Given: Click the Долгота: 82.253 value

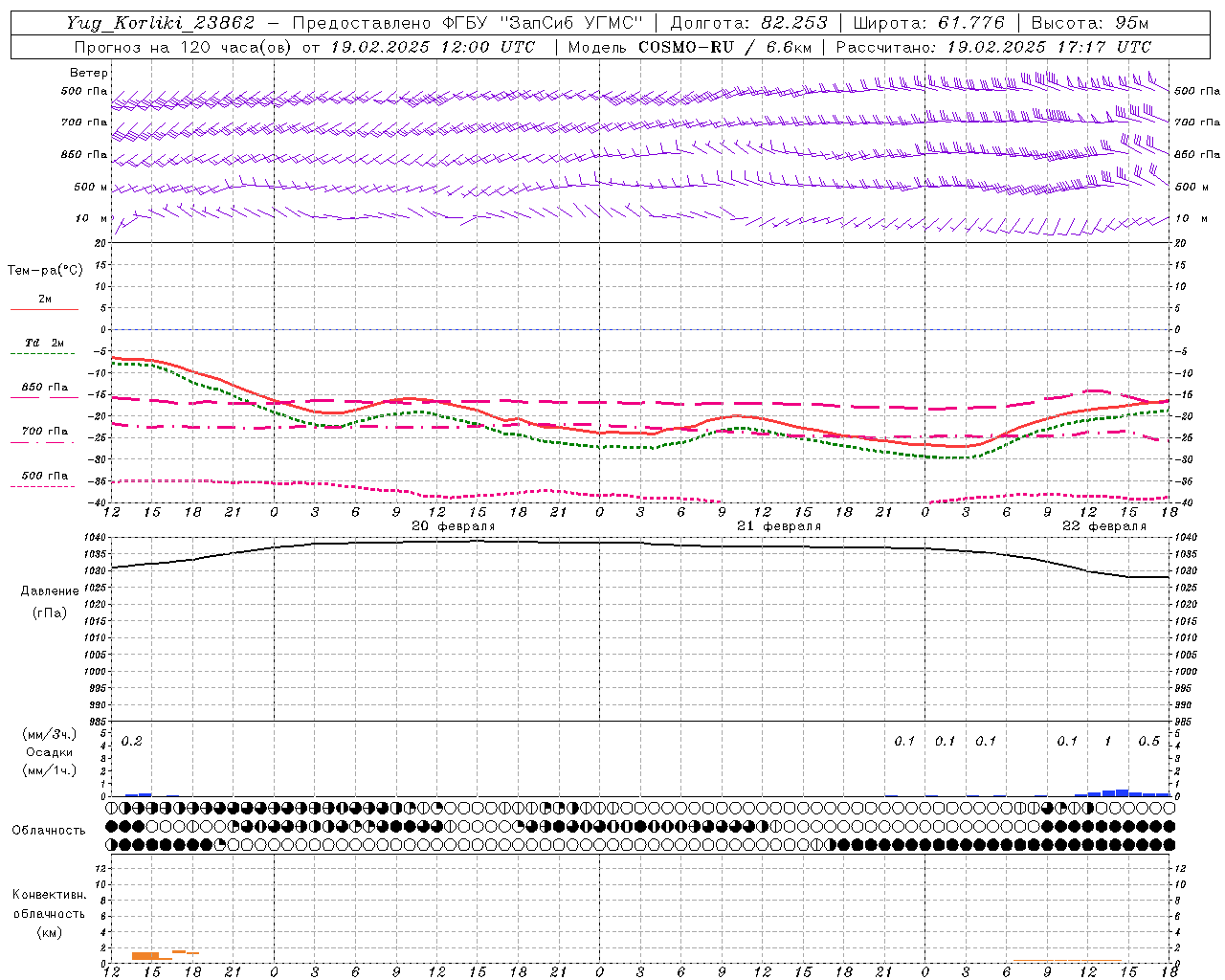Looking at the screenshot, I should (749, 23).
